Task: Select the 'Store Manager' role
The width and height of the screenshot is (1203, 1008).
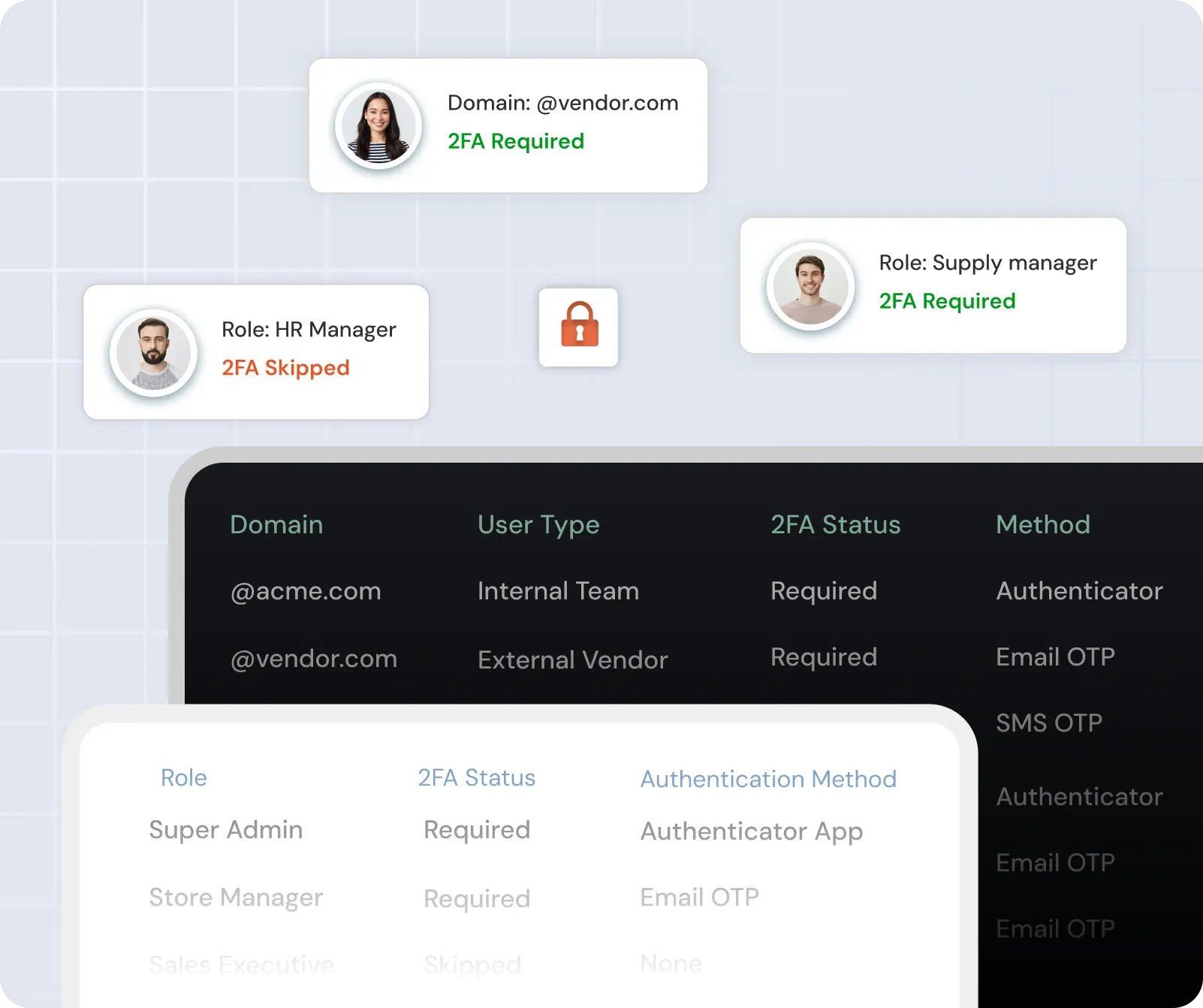Action: point(236,898)
